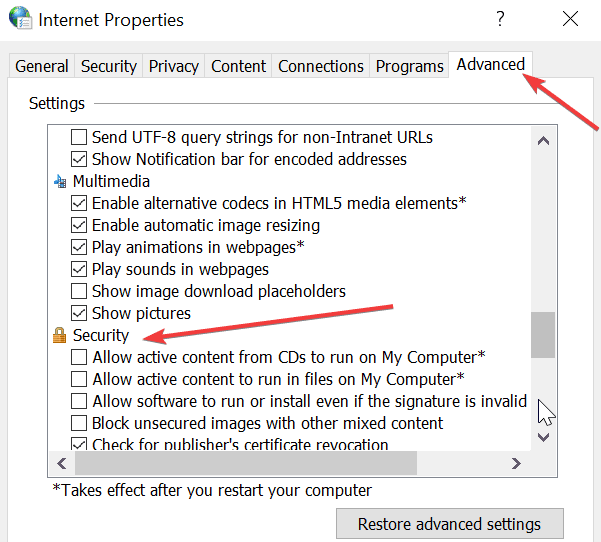Click the scroll down arrow in settings list
Viewport: 601px width, 542px height.
pyautogui.click(x=543, y=437)
